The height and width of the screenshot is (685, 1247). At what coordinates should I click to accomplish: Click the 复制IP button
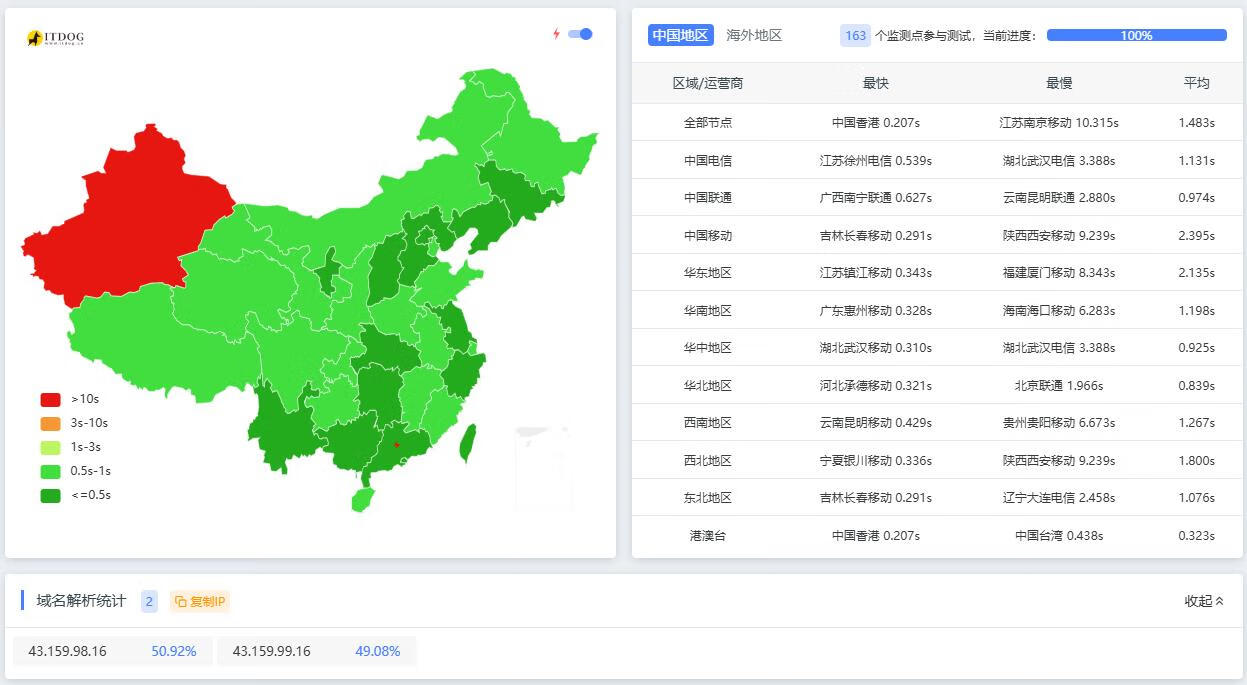coord(200,601)
